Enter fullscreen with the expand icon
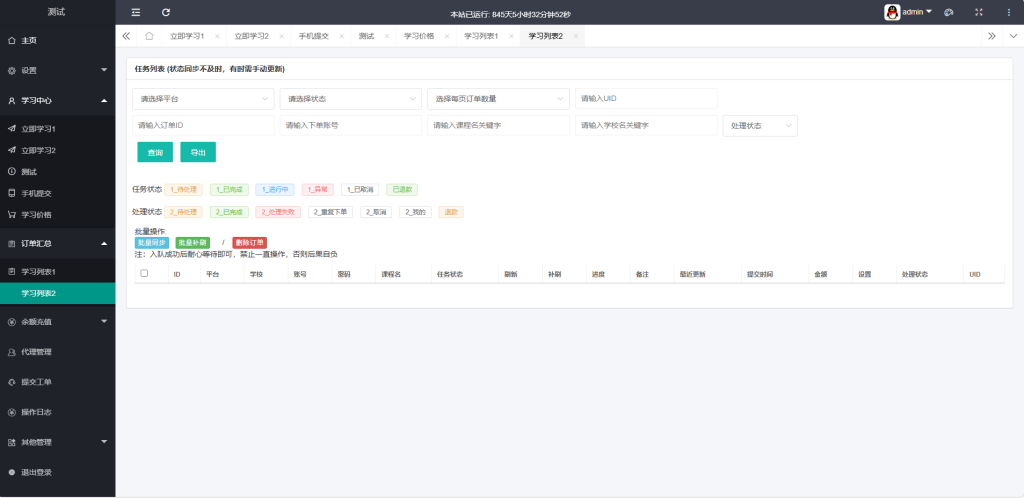Image resolution: width=1024 pixels, height=498 pixels. [x=978, y=12]
